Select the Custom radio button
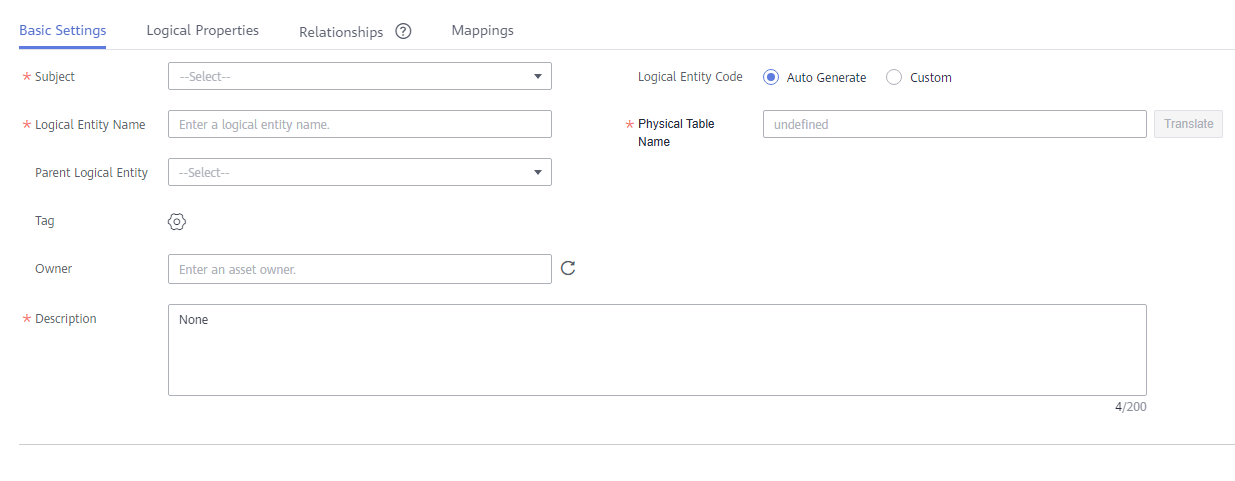The image size is (1235, 481). (x=894, y=77)
